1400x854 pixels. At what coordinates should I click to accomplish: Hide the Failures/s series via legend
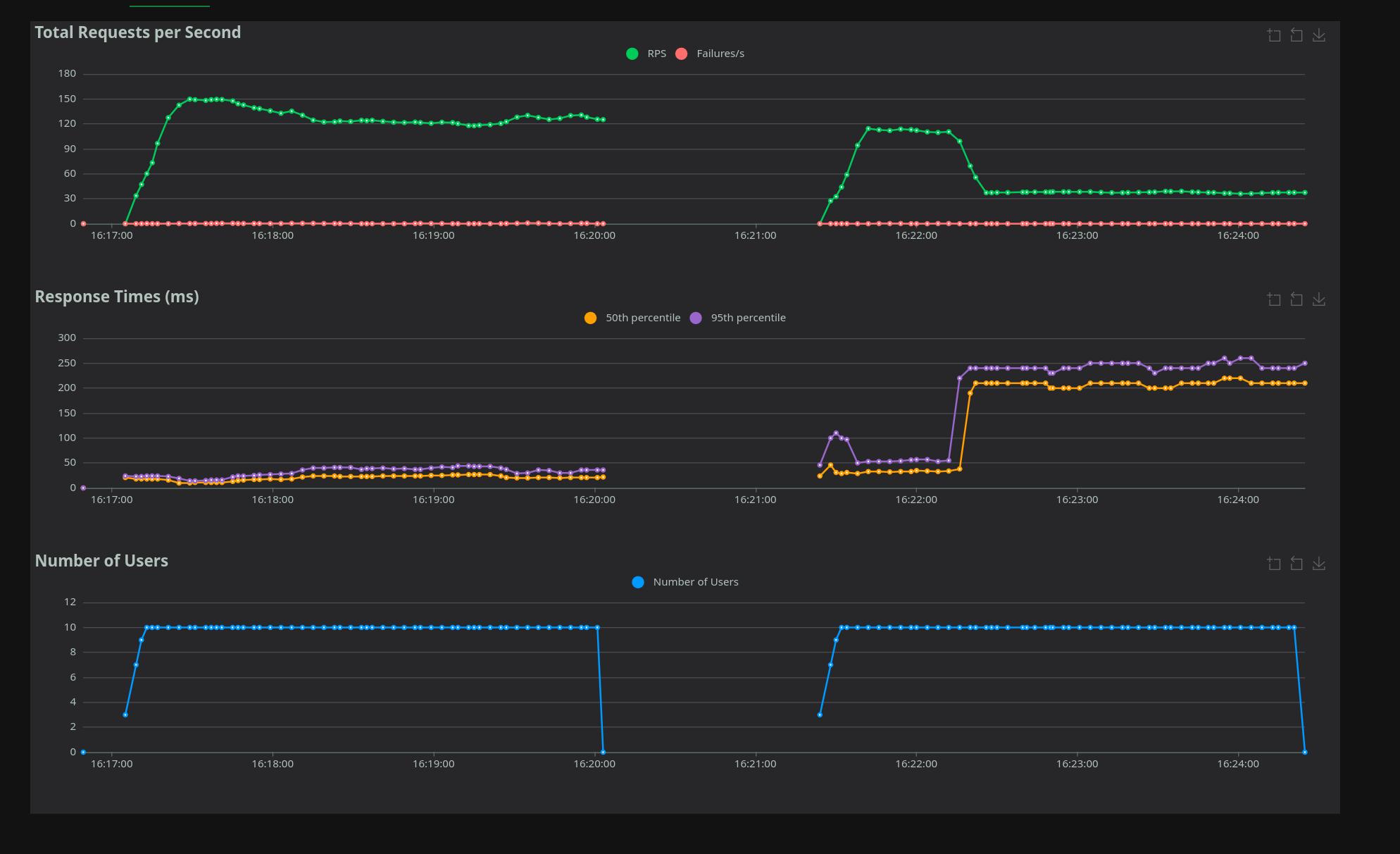[x=720, y=54]
